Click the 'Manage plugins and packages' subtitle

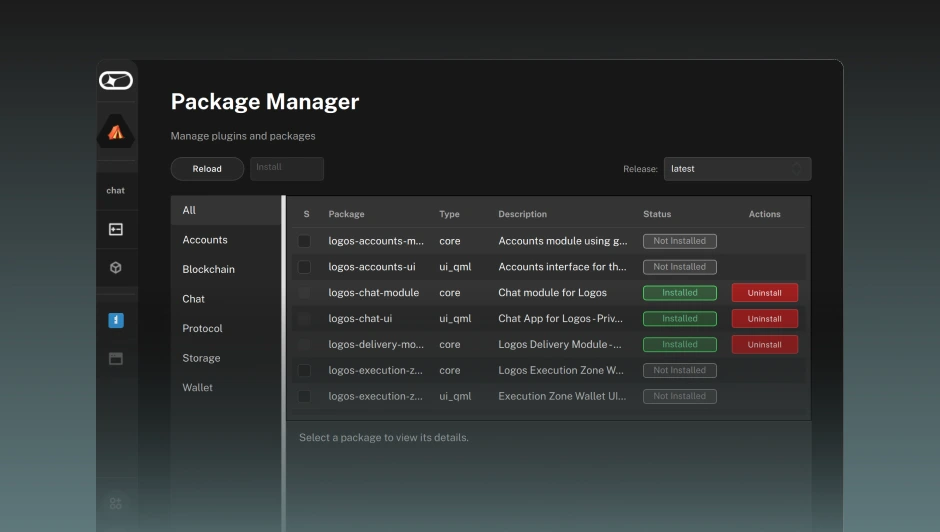tap(243, 136)
